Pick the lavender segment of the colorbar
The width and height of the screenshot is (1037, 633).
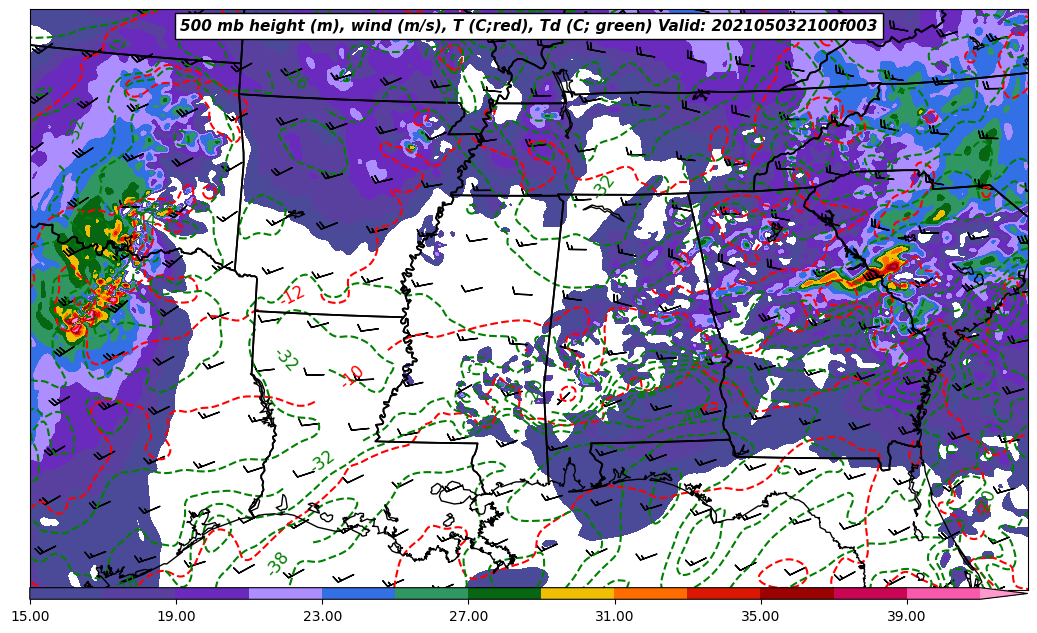pos(285,593)
